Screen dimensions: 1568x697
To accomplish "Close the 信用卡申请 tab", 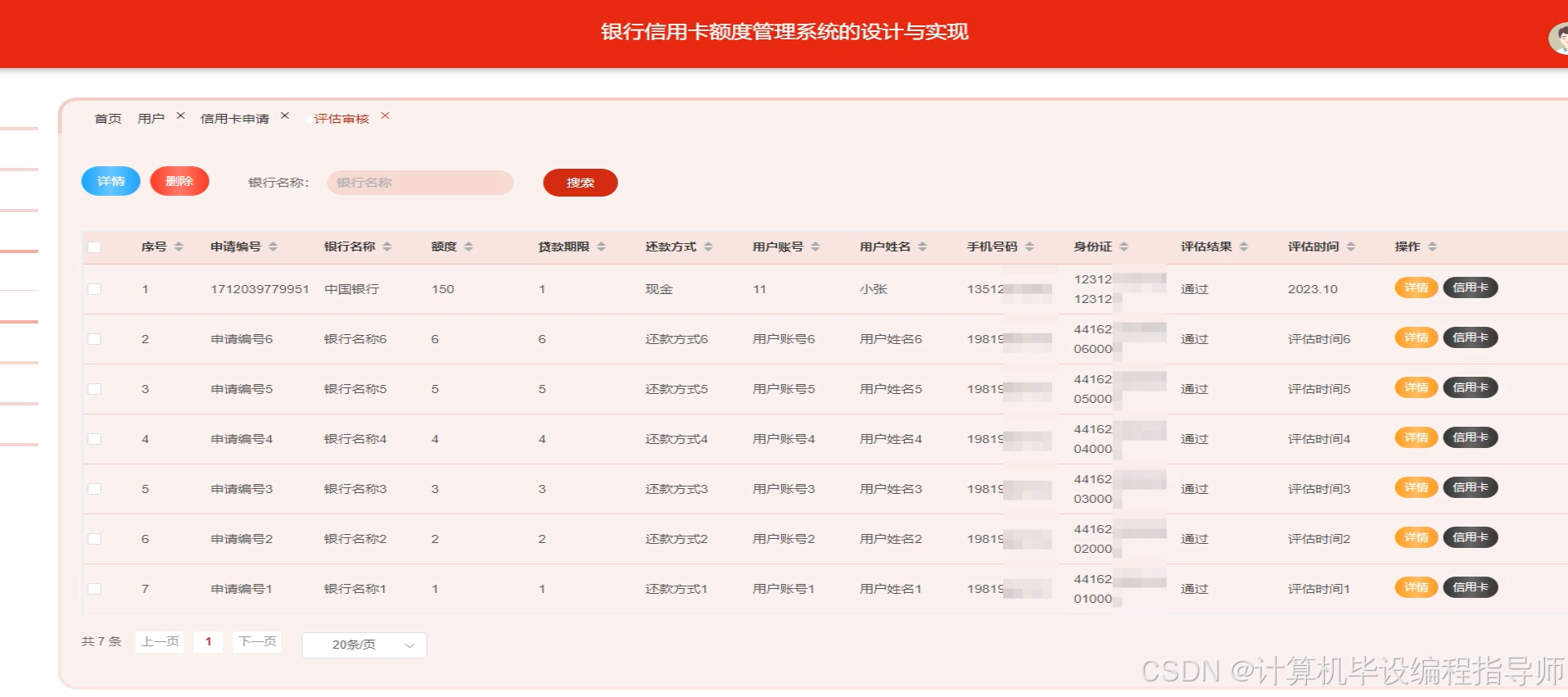I will click(x=285, y=115).
